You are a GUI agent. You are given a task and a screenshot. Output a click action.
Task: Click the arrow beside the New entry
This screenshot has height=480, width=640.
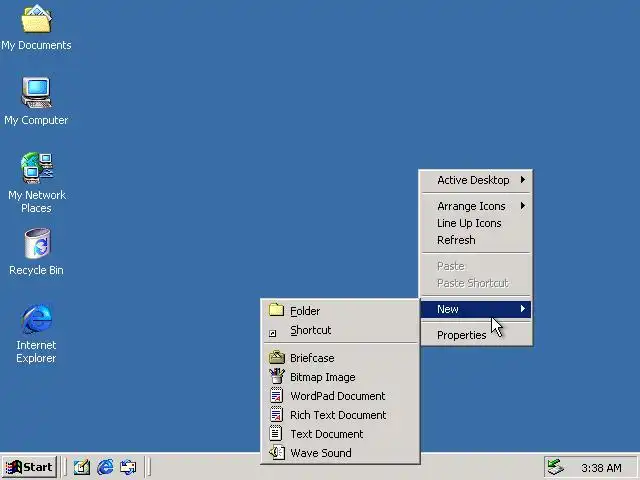(x=523, y=309)
